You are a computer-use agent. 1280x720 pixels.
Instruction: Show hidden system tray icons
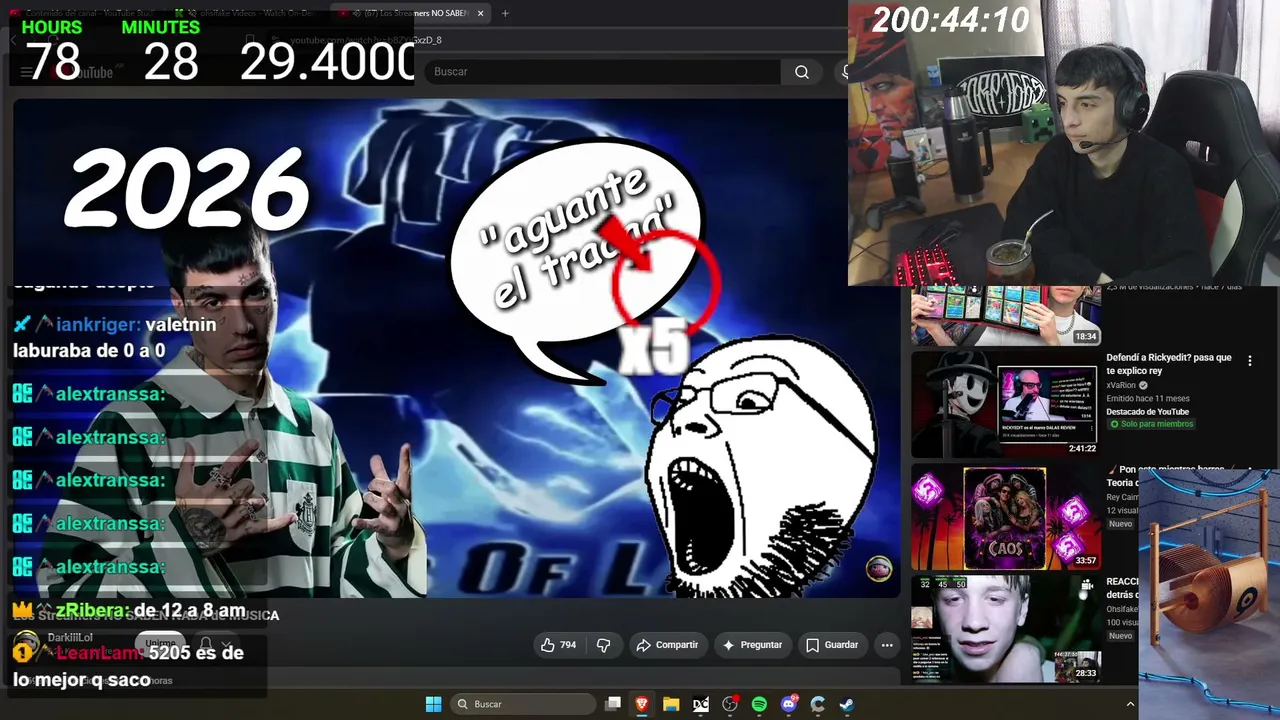(x=1132, y=704)
